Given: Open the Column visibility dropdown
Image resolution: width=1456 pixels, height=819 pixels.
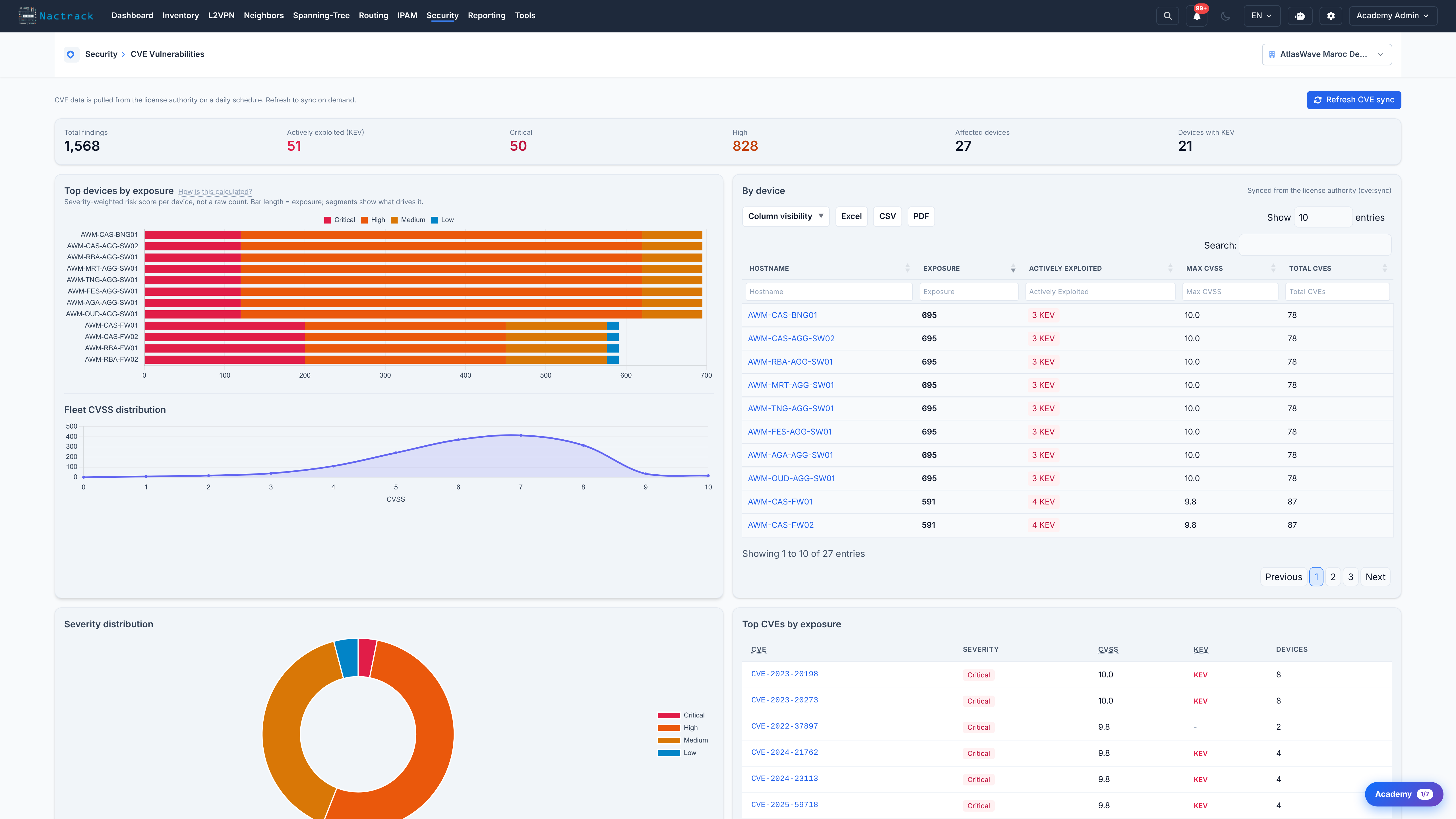Looking at the screenshot, I should coord(785,216).
